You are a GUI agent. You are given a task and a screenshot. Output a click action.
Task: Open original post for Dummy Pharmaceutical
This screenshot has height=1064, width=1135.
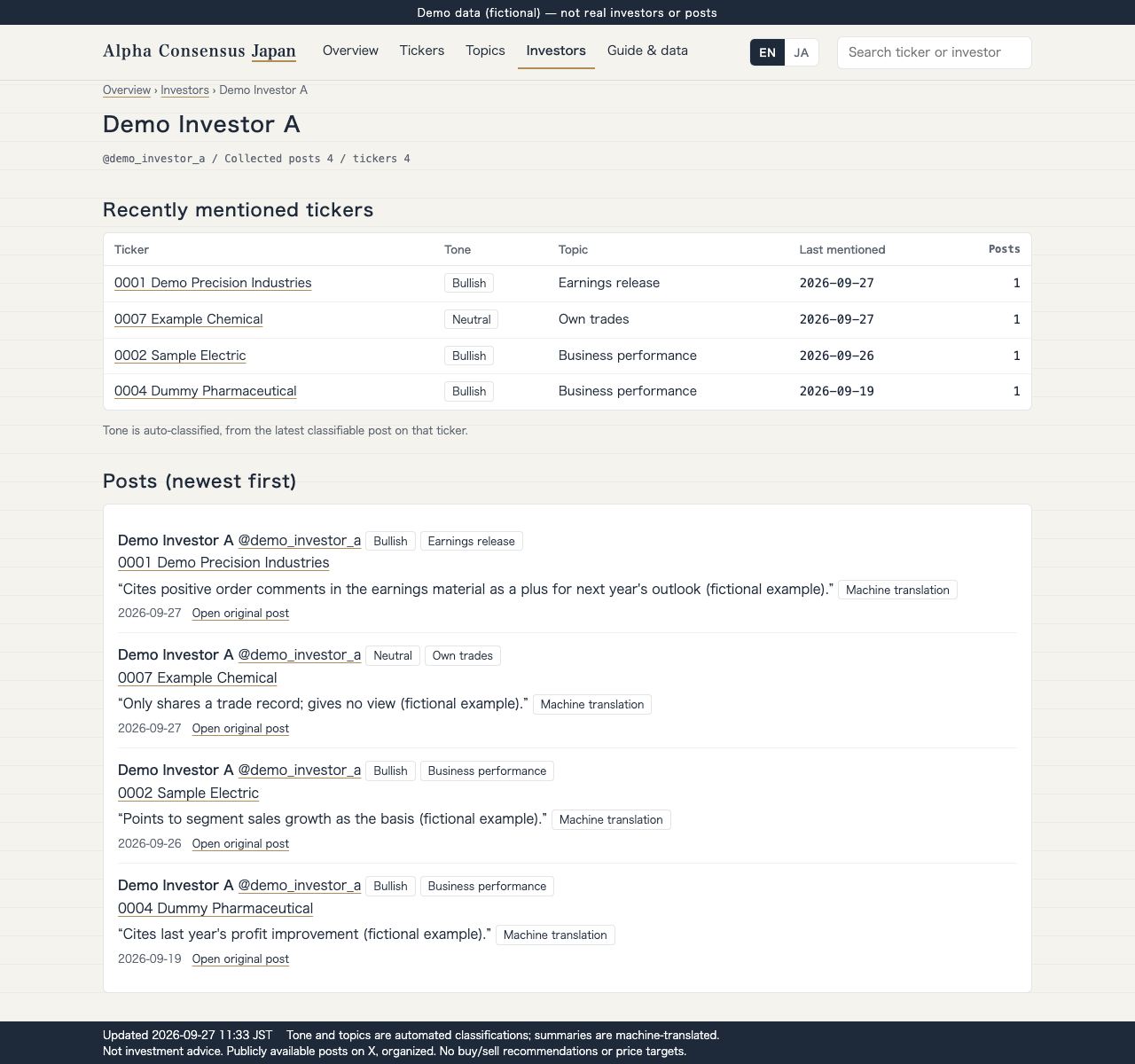(240, 959)
